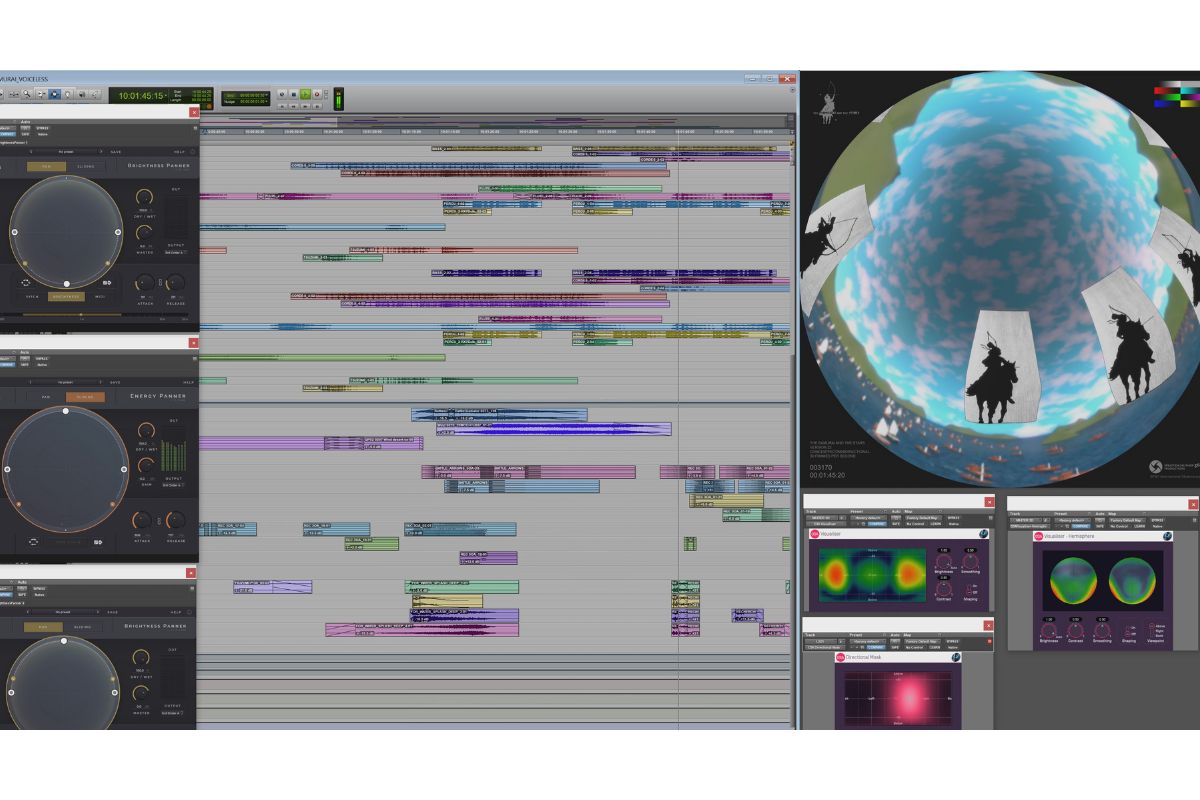
Task: Select the bottom white puck in top Brightness Panner
Action: [67, 284]
